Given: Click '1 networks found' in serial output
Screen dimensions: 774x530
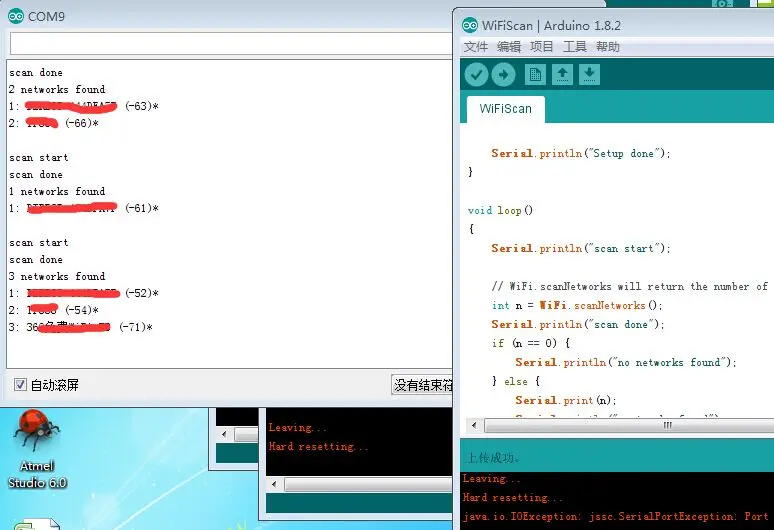Looking at the screenshot, I should tap(57, 191).
